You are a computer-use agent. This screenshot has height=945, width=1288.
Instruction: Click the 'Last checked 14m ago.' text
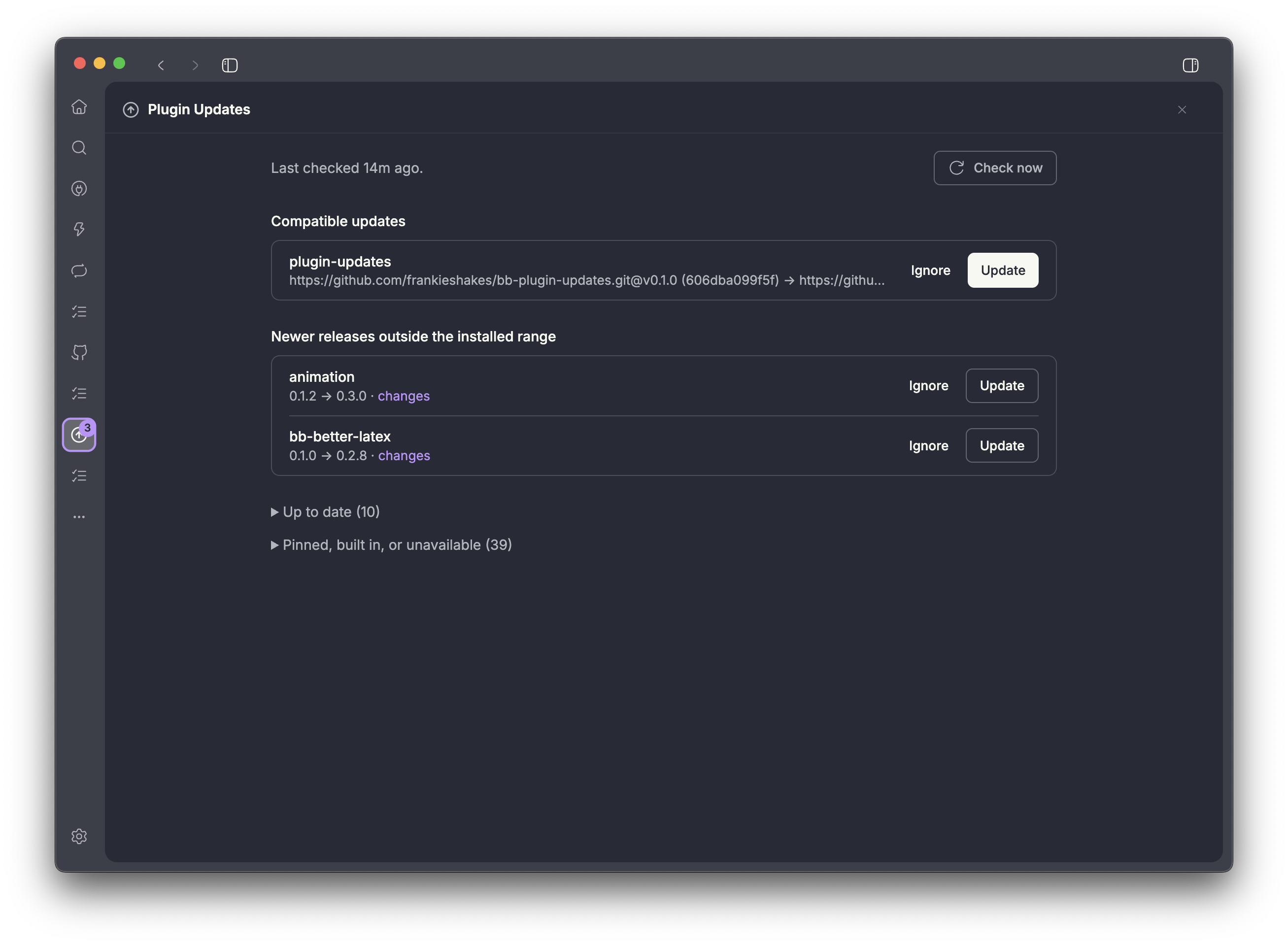(346, 168)
